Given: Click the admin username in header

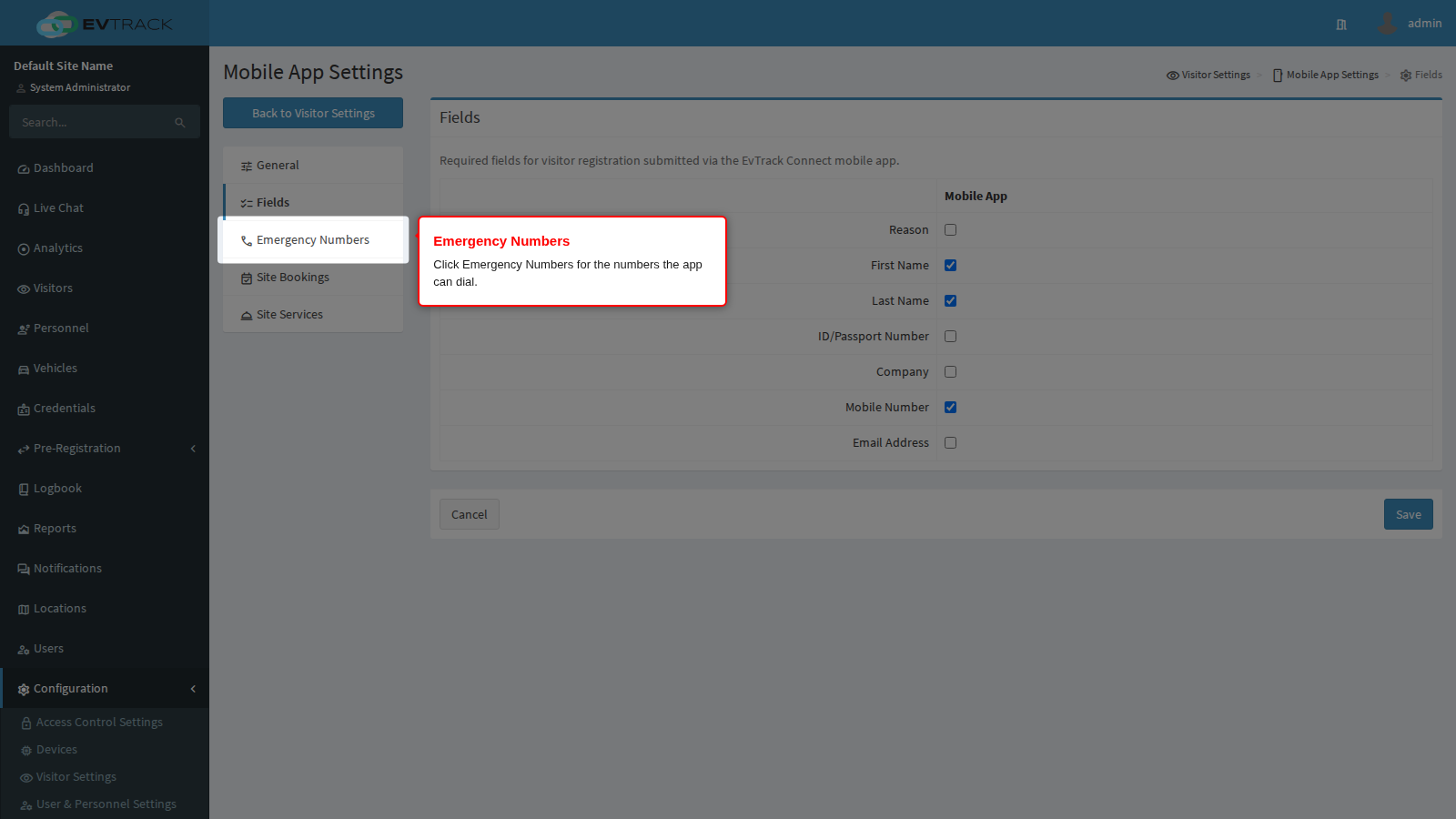Looking at the screenshot, I should (1424, 24).
